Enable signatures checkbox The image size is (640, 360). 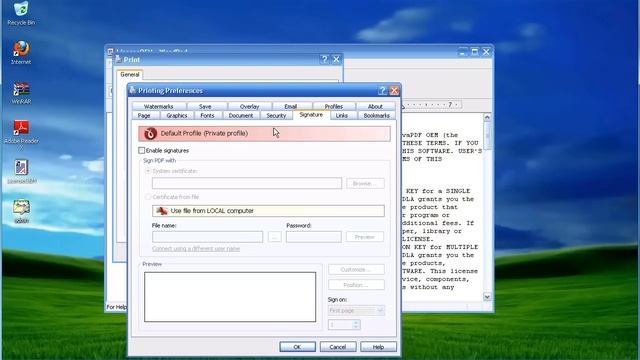coord(142,151)
